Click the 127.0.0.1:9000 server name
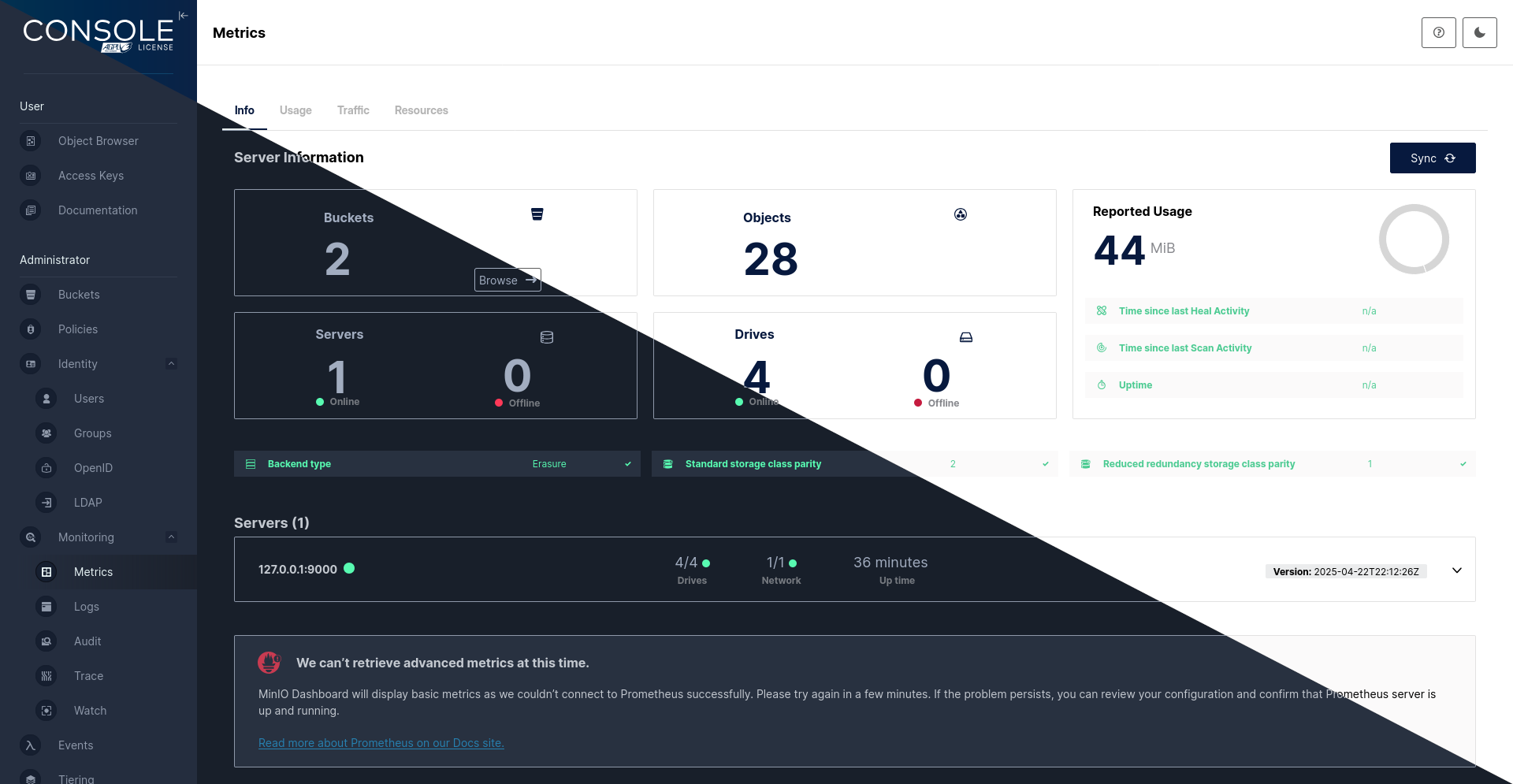 [x=298, y=569]
